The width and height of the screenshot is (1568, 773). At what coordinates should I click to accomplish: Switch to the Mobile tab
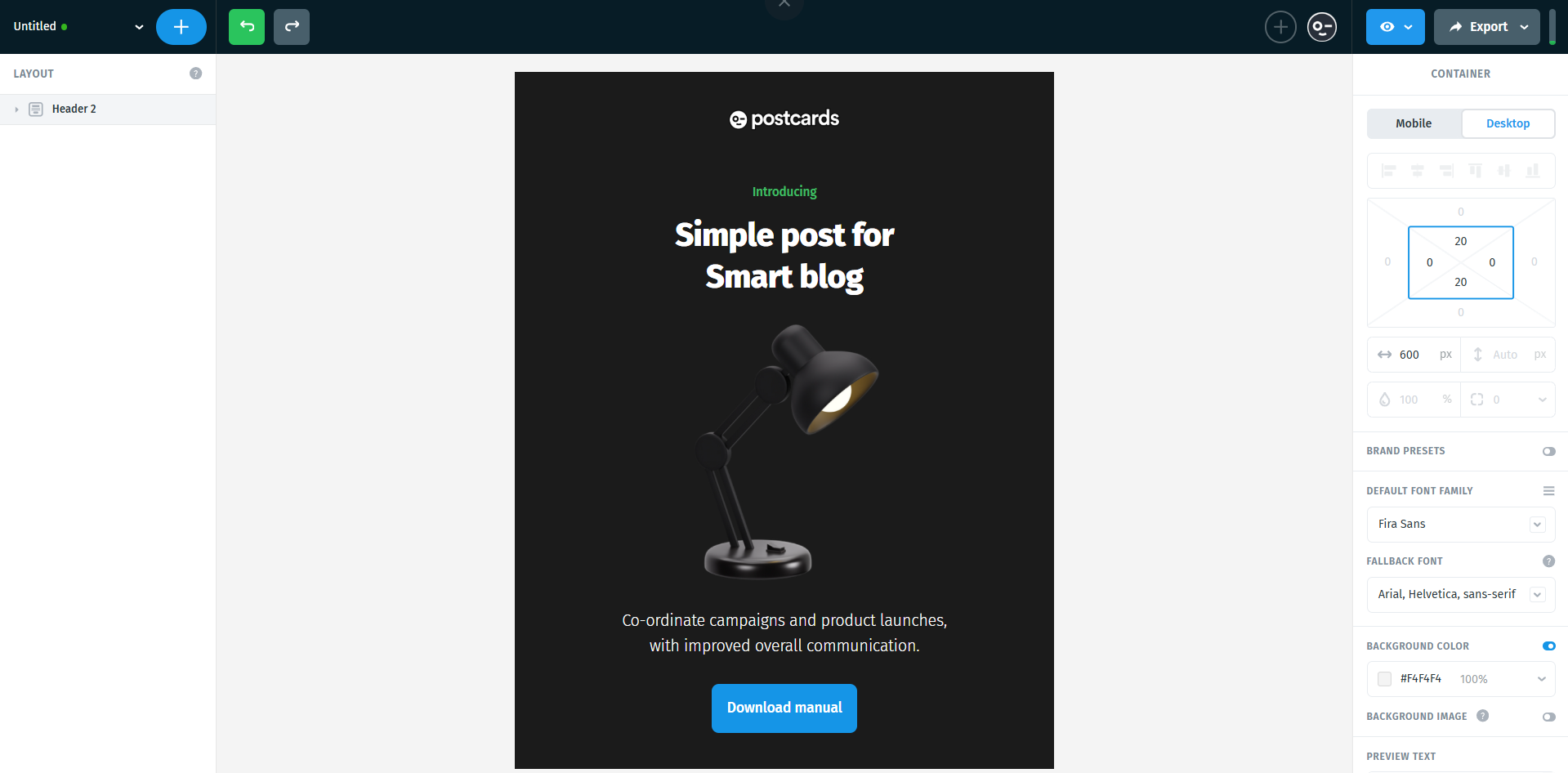pyautogui.click(x=1414, y=123)
